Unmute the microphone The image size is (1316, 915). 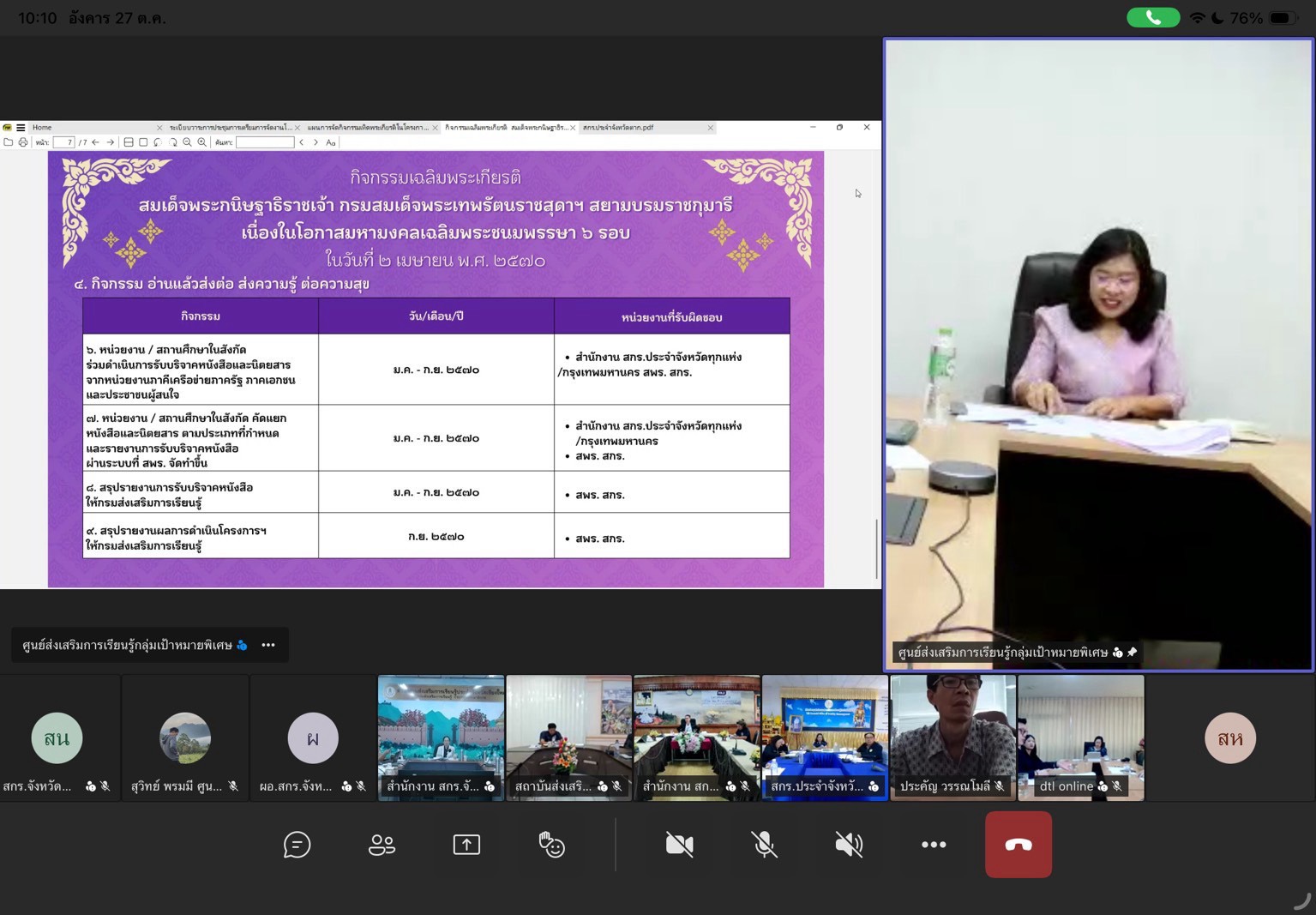[764, 845]
